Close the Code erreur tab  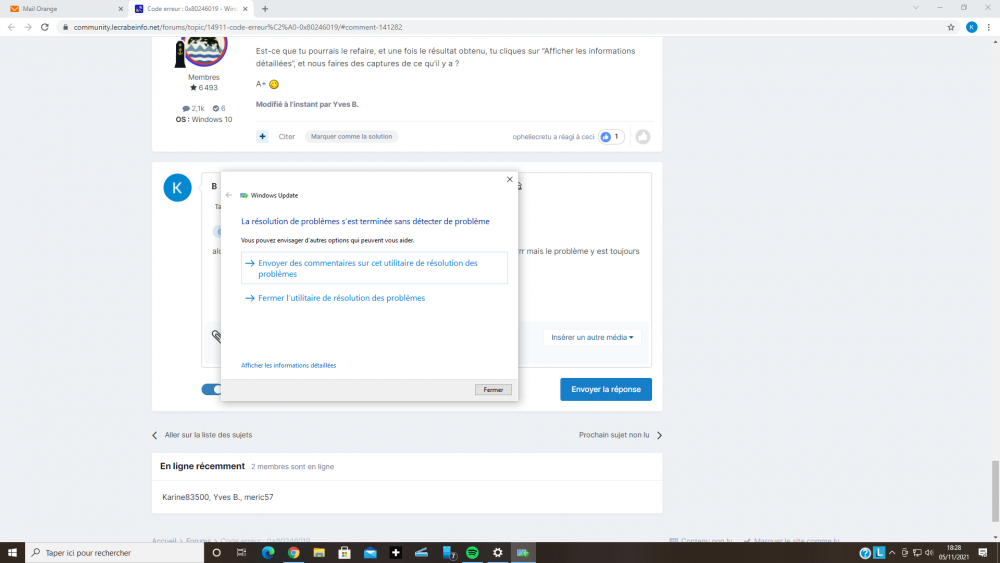pos(245,9)
